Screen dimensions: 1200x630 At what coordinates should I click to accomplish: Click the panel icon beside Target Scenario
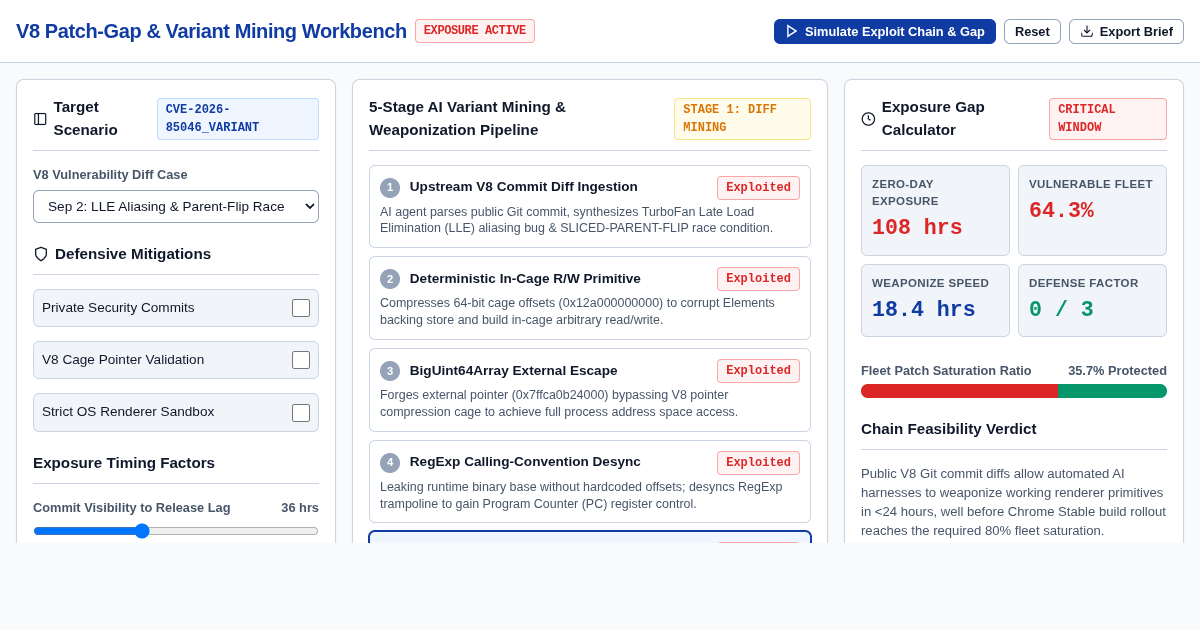40,119
